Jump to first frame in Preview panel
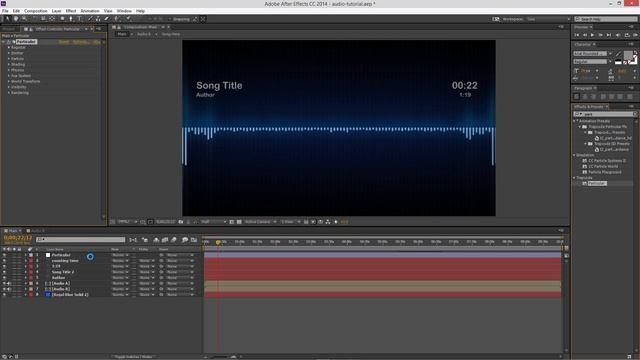Viewport: 640px width, 360px height. point(577,35)
